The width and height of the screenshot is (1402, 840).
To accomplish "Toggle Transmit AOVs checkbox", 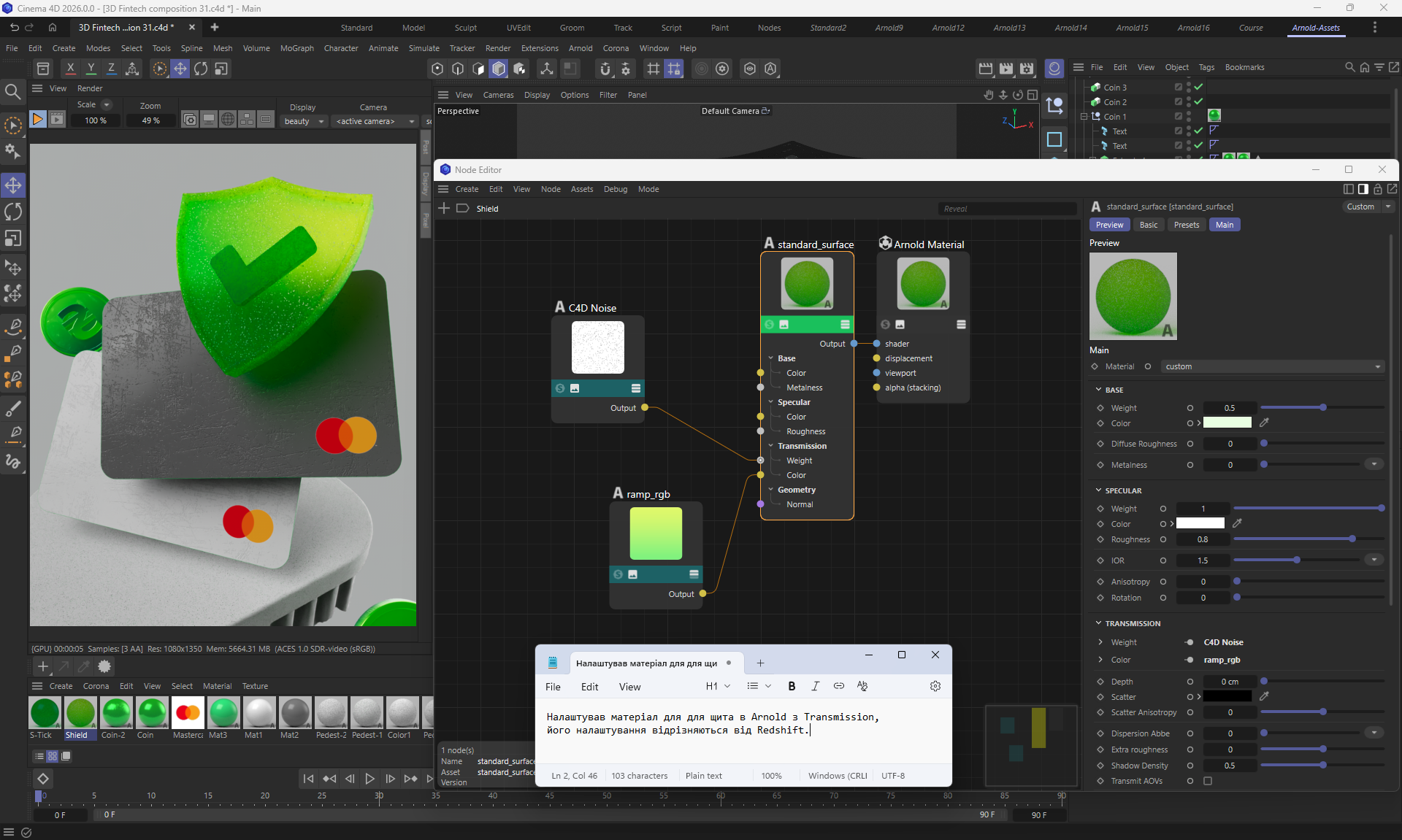I will (1208, 781).
